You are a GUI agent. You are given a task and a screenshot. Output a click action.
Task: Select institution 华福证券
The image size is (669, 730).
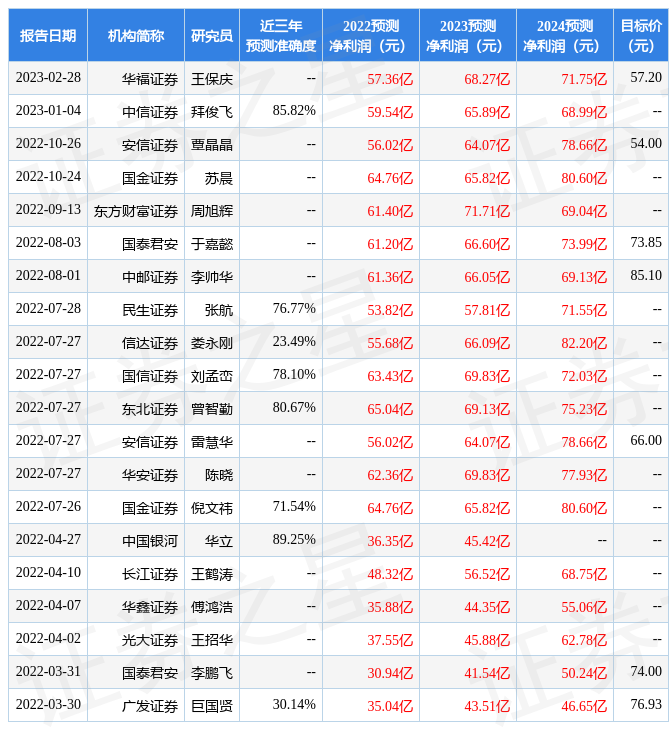tap(150, 79)
